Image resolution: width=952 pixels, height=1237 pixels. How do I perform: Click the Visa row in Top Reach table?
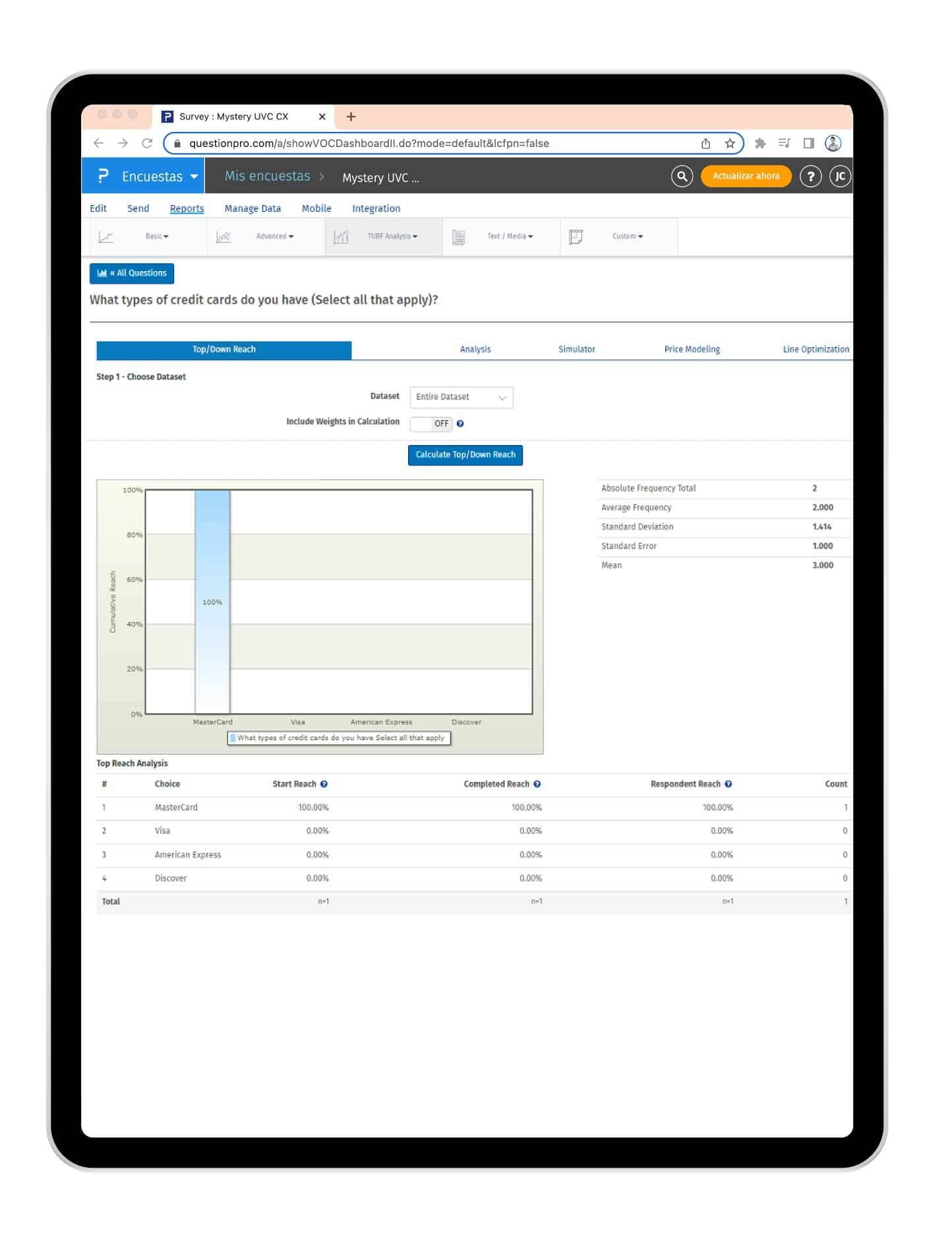[475, 831]
